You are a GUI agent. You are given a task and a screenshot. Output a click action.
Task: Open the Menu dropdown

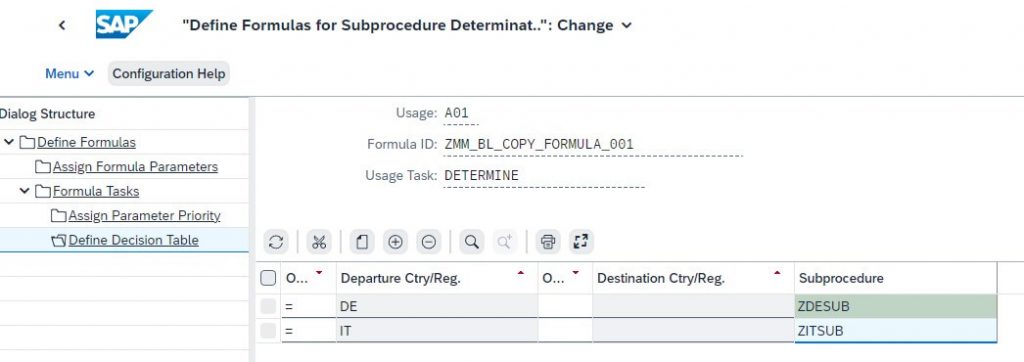(x=70, y=74)
